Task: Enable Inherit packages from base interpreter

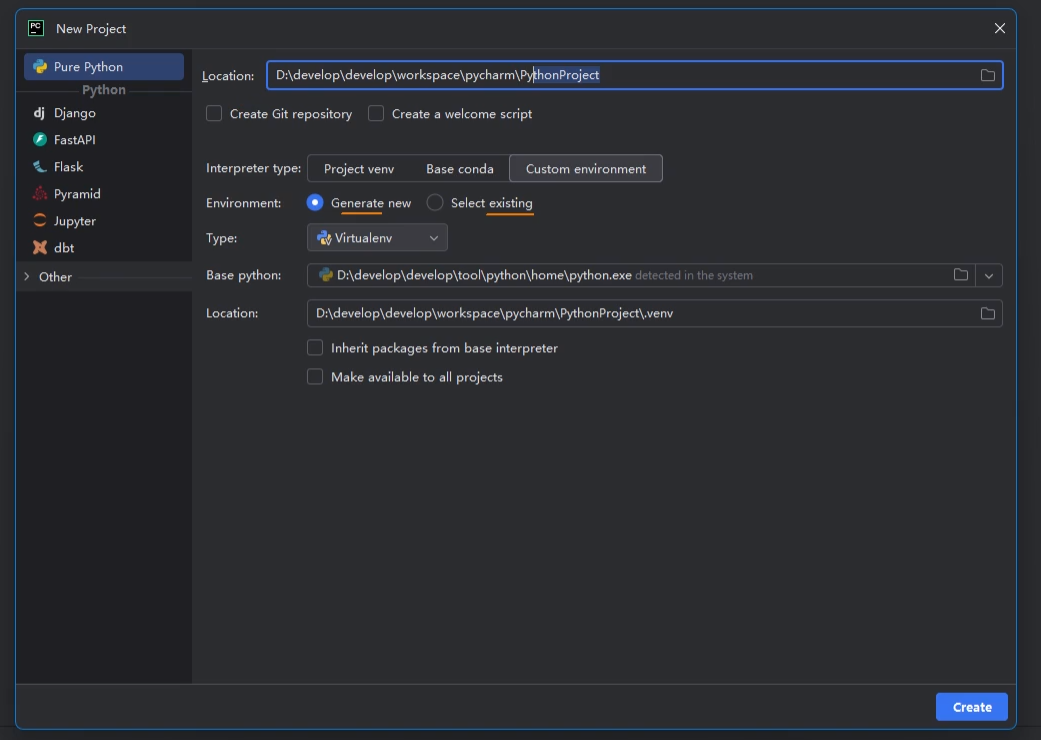Action: click(x=315, y=348)
